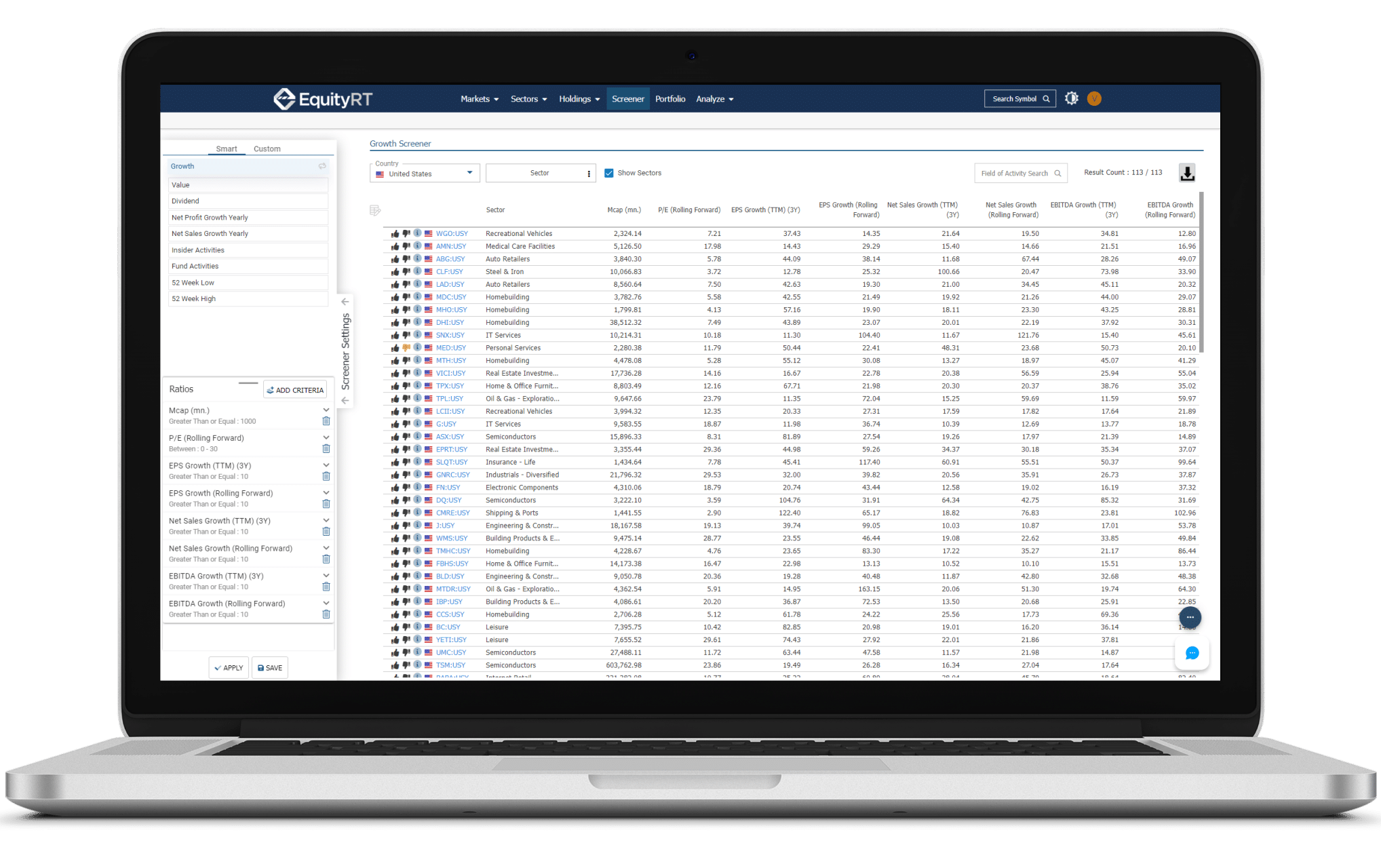Screen dimensions: 1381x868
Task: Click thumbs up for CLF:USY
Action: pyautogui.click(x=395, y=272)
